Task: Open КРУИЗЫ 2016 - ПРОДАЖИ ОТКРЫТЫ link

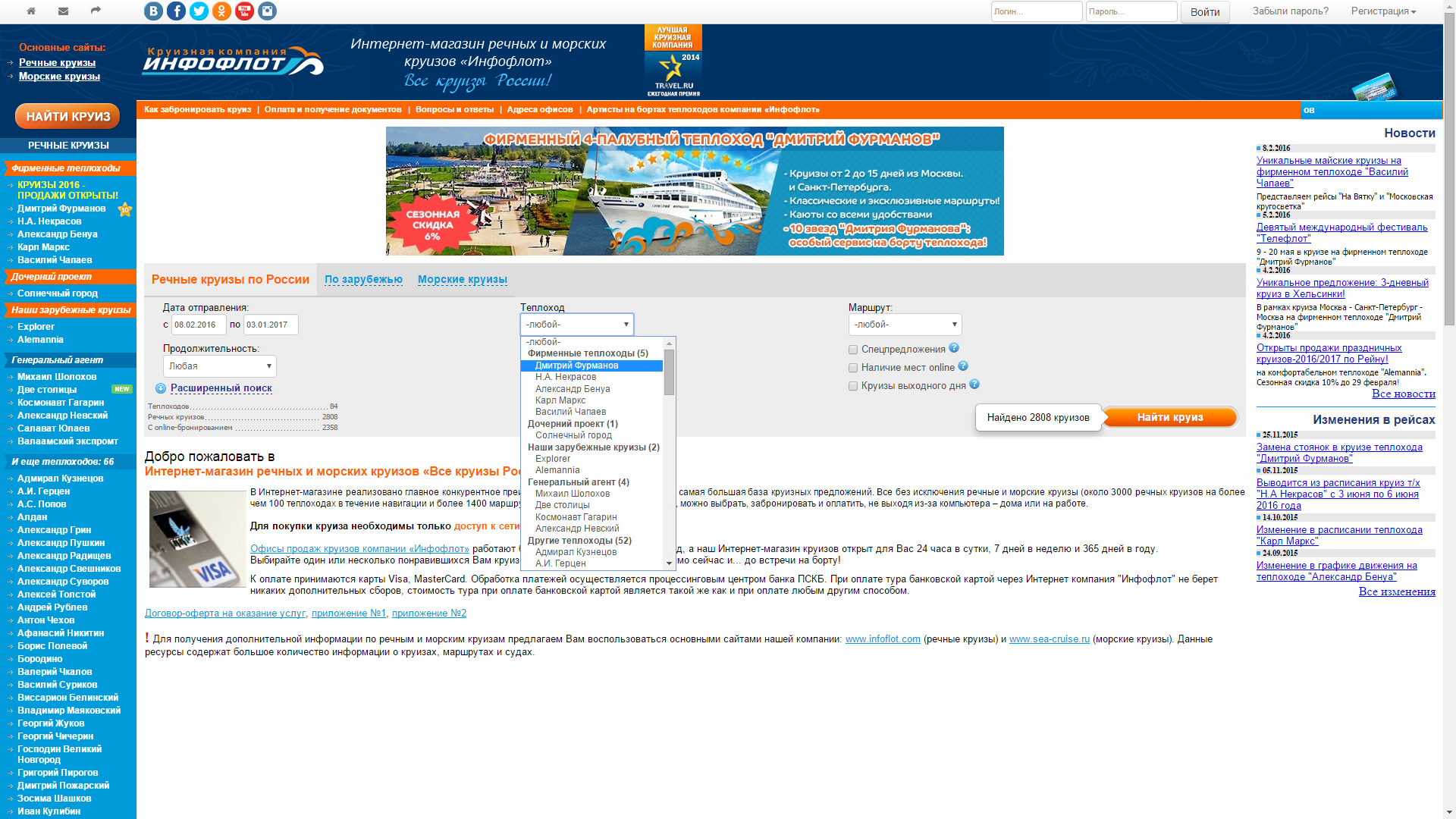Action: pos(67,190)
